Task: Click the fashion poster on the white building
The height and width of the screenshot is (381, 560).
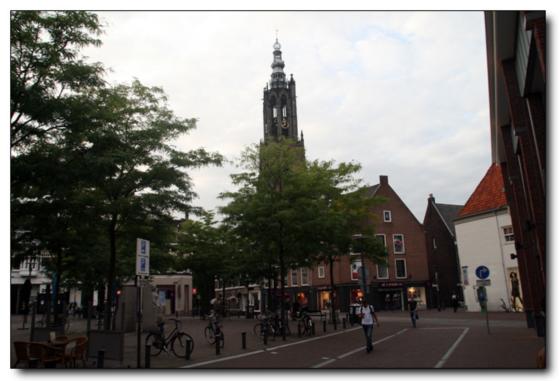Action: [516, 290]
